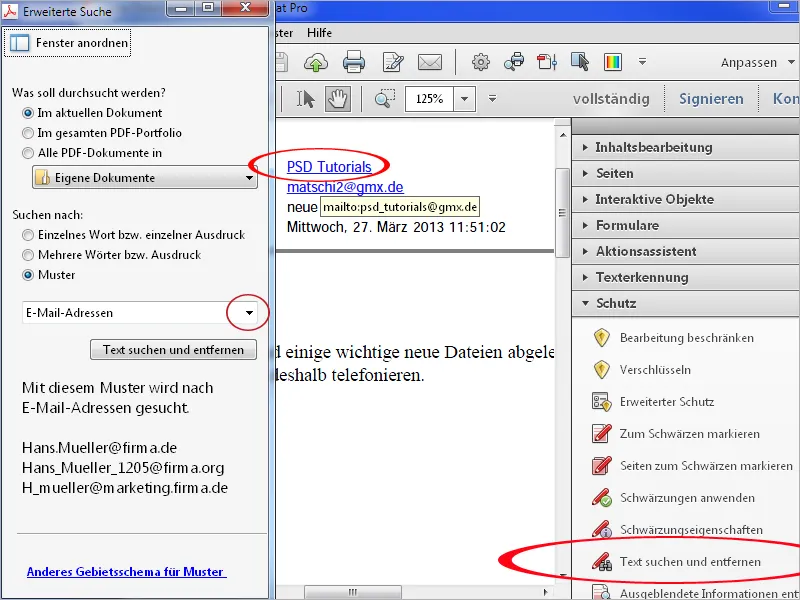Viewport: 800px width, 600px height.
Task: Open the 125% zoom level dropdown
Action: tap(464, 98)
